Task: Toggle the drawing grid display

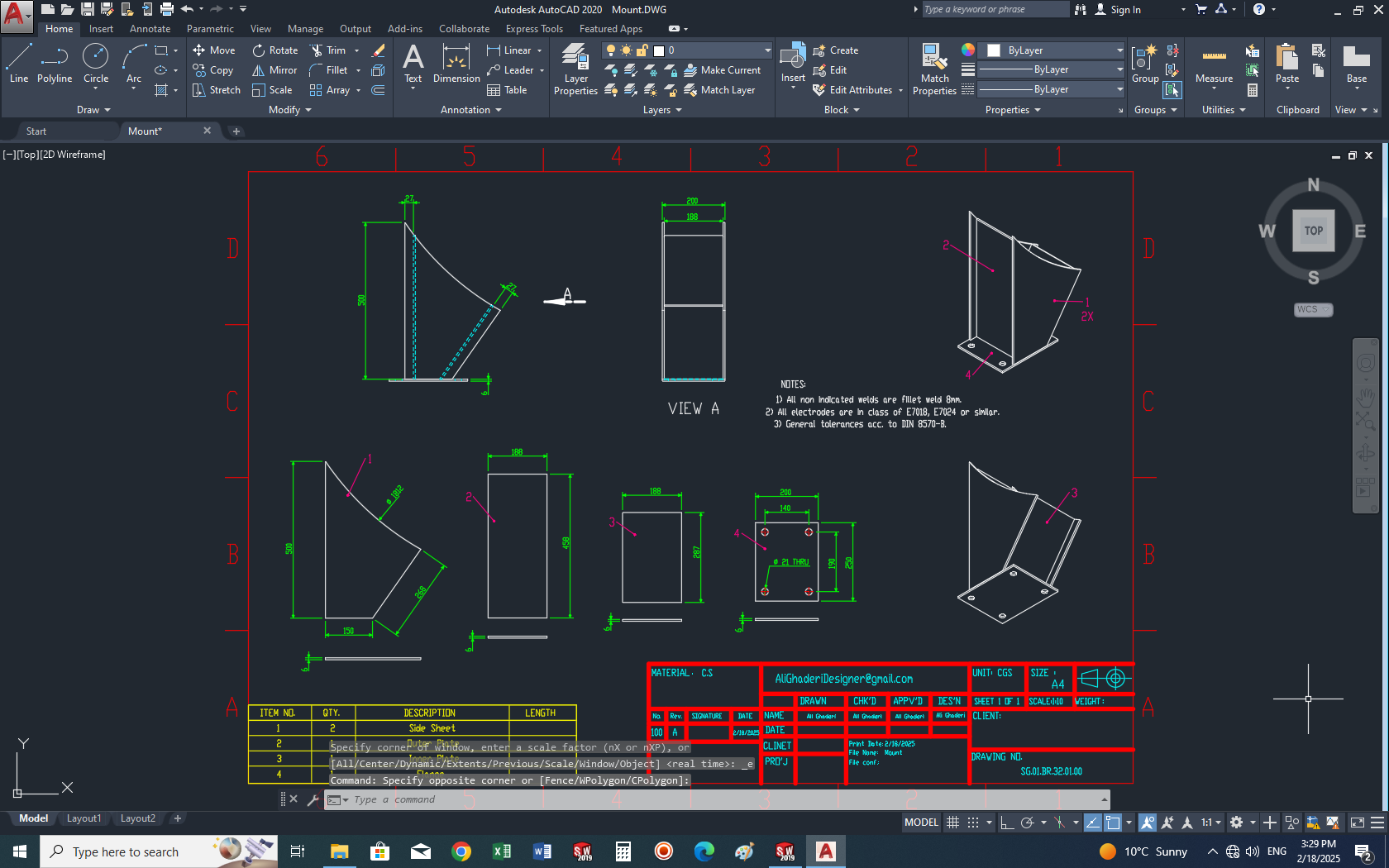Action: [x=952, y=823]
